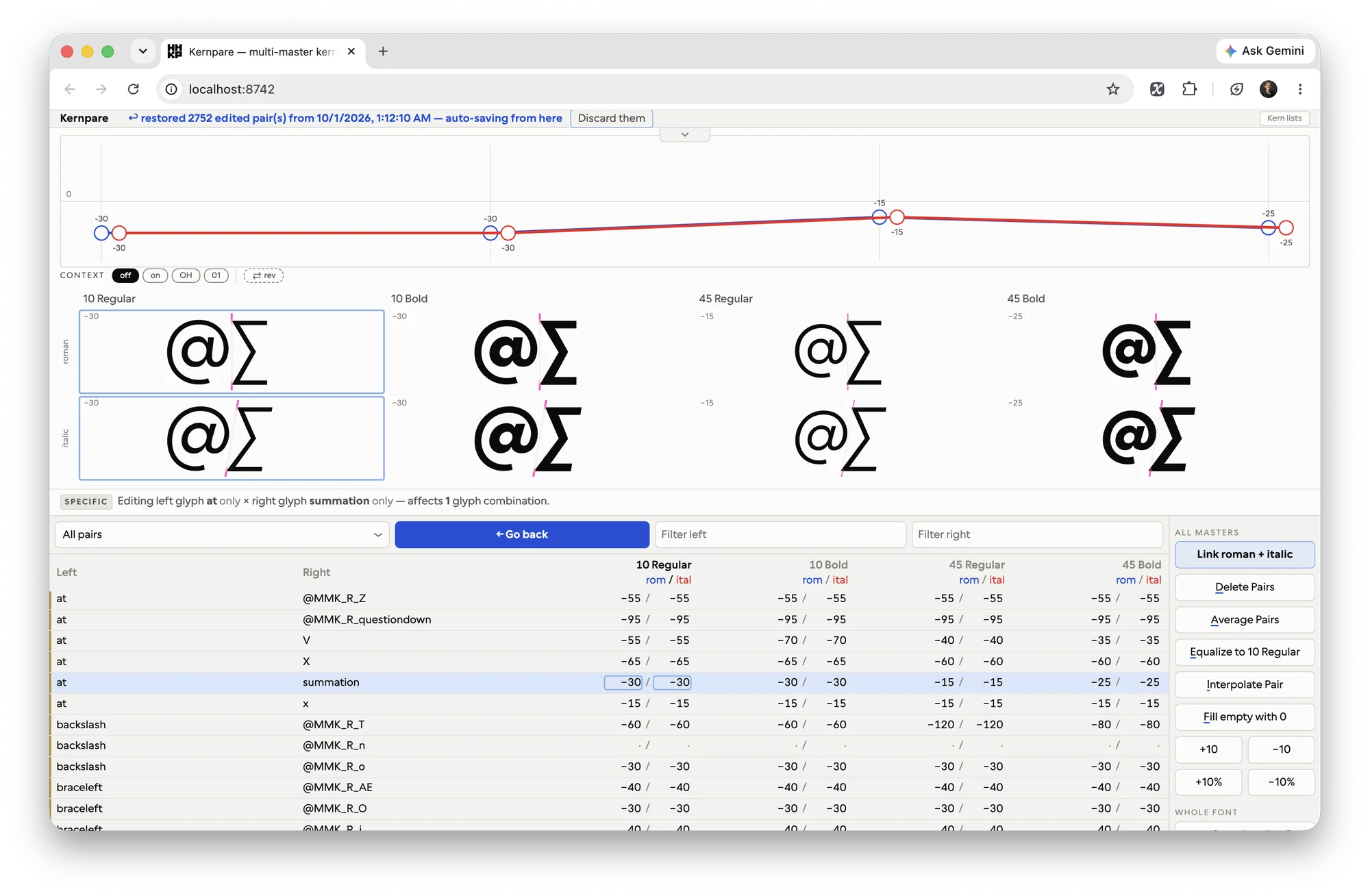Toggle the rev reverse pair button
The image size is (1370, 896).
click(264, 275)
